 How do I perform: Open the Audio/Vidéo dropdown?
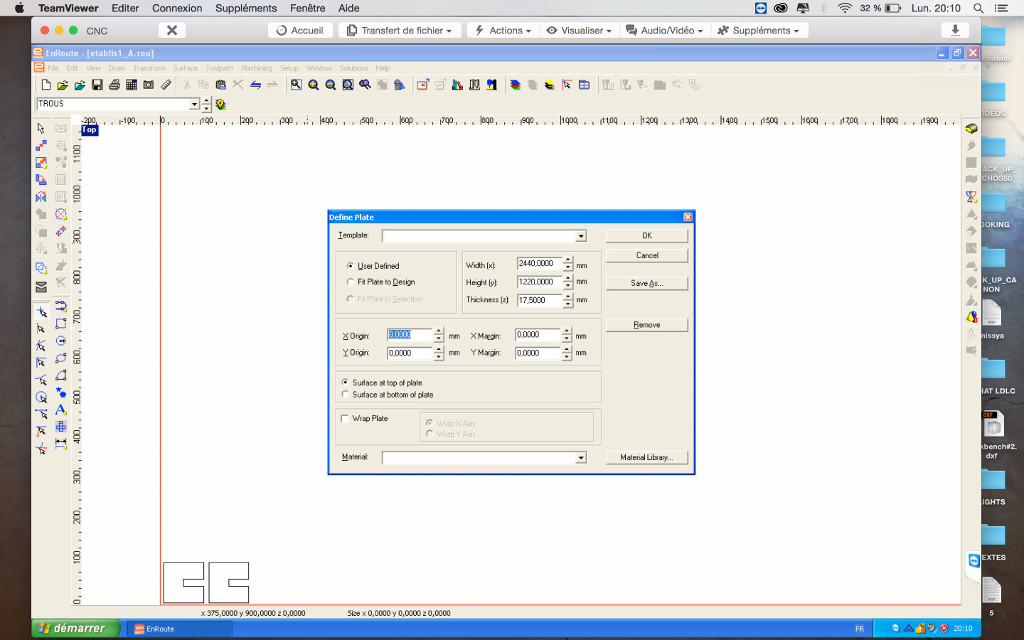point(664,30)
